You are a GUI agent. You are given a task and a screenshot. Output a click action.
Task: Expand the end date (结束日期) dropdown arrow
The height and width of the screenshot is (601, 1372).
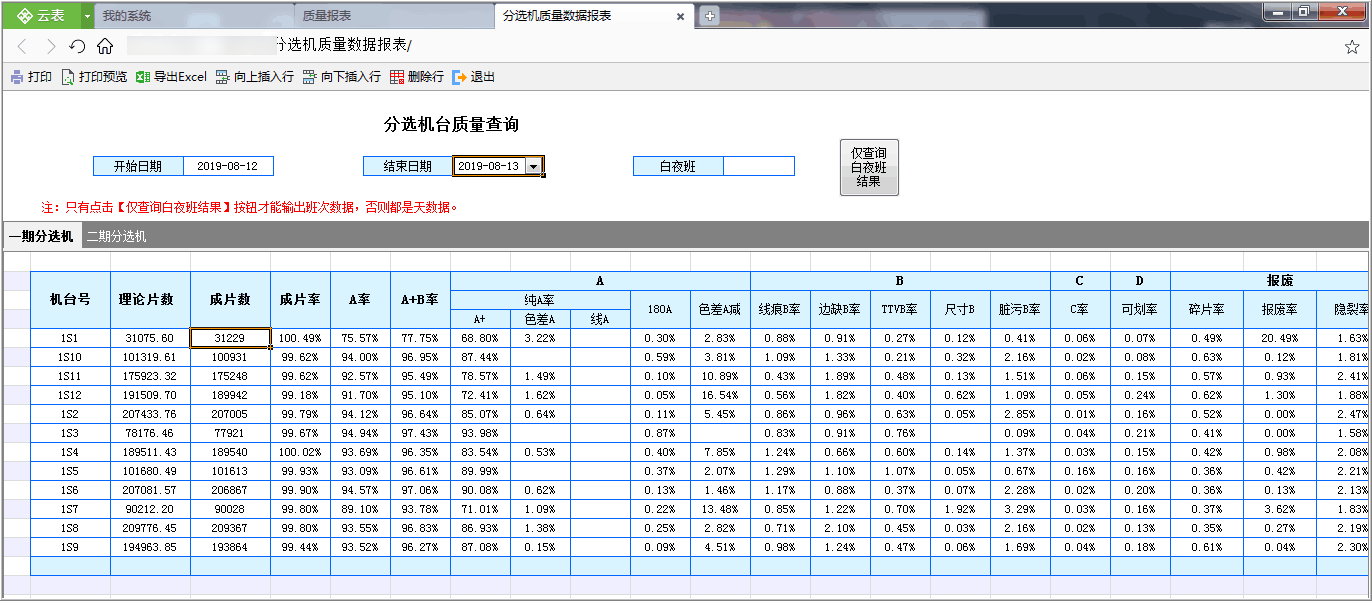pyautogui.click(x=534, y=166)
